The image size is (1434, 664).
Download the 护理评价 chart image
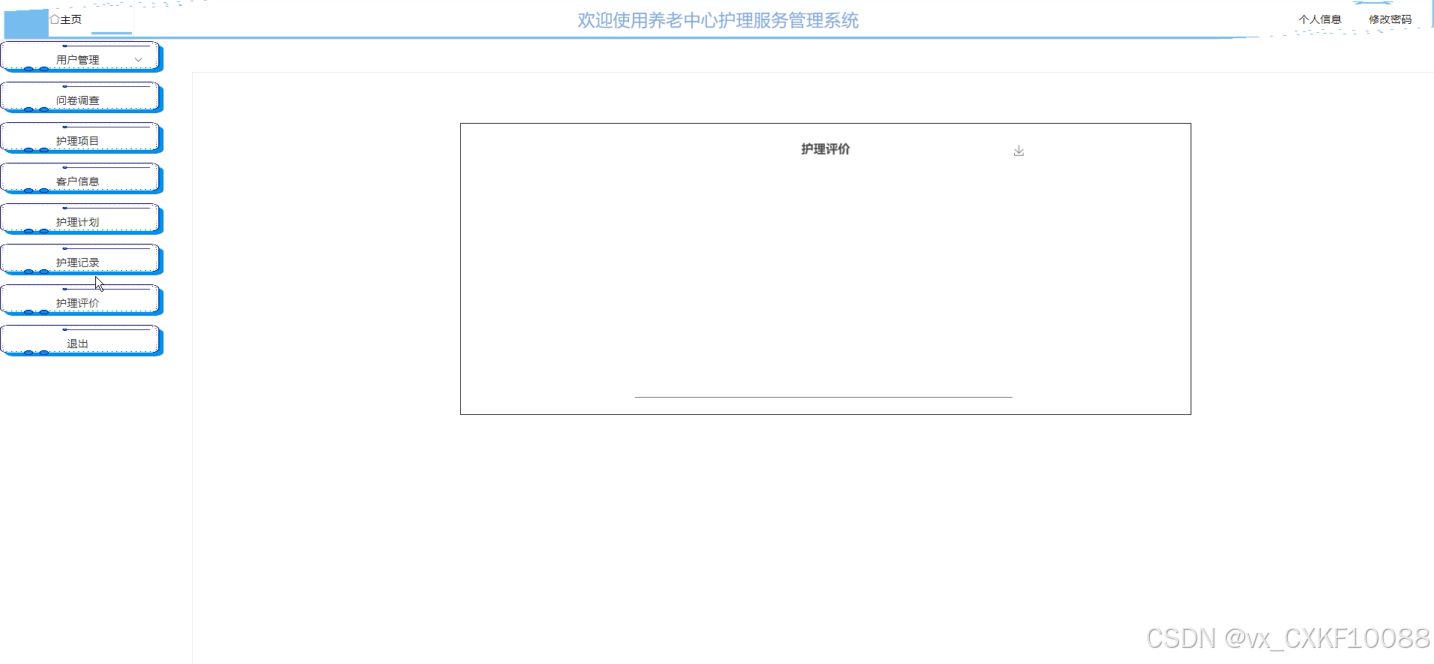tap(1019, 151)
